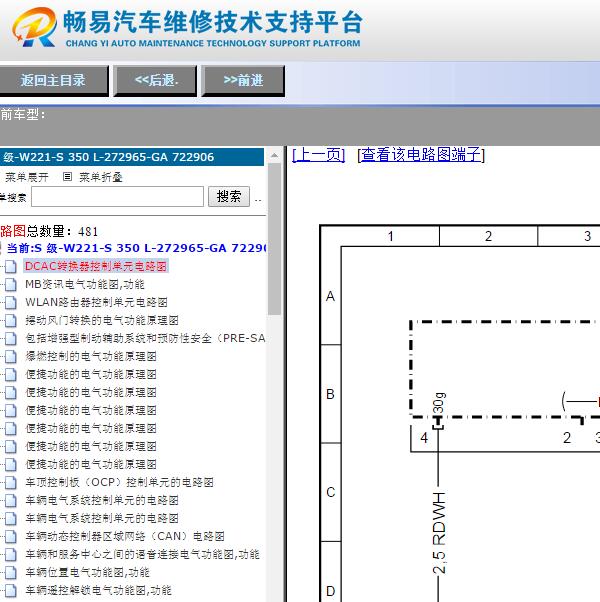The width and height of the screenshot is (600, 602).
Task: Click the sidebar scrollbar thumb
Action: (x=274, y=239)
